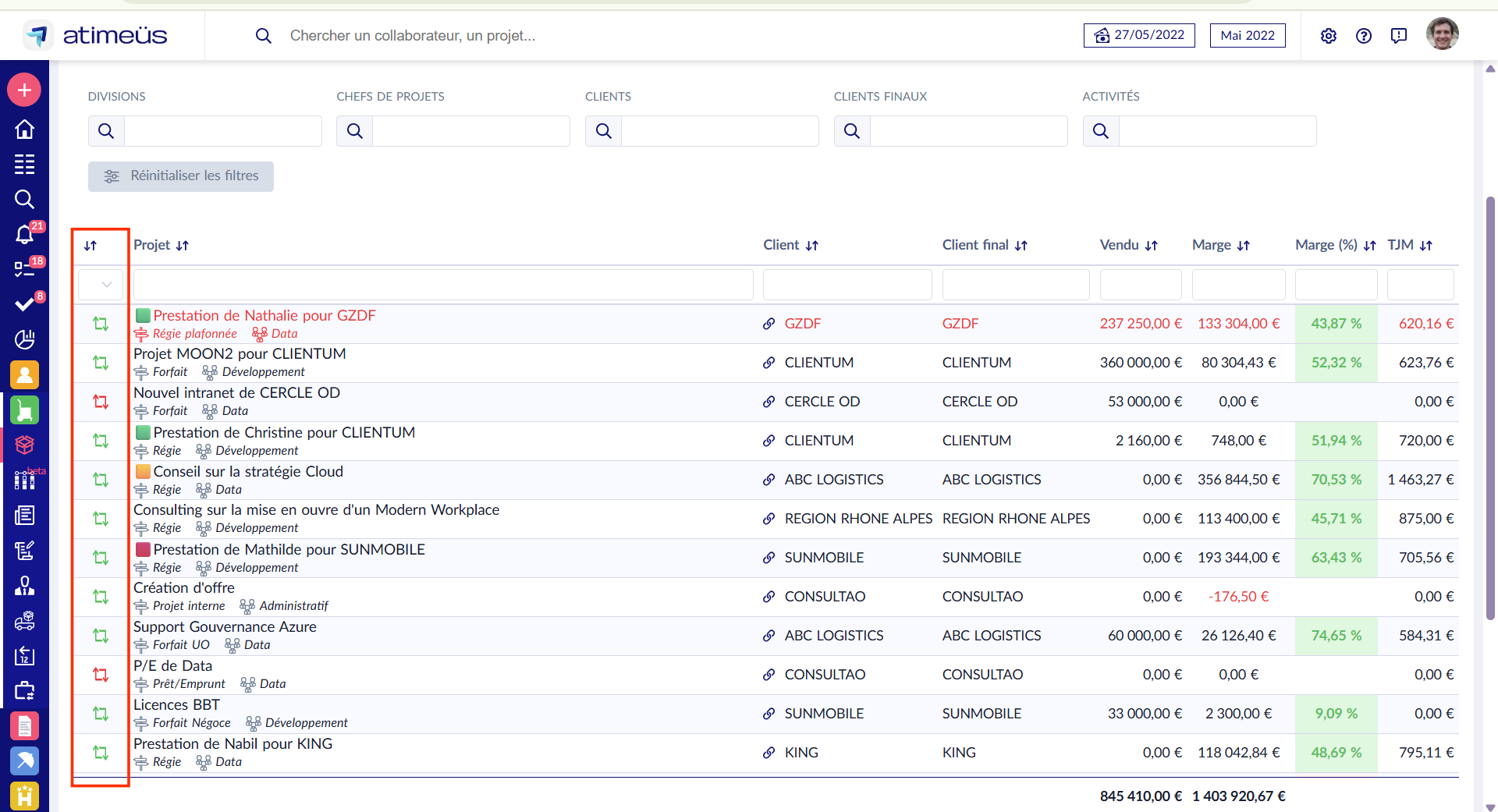This screenshot has height=812, width=1498.
Task: Open the pink document sidebar icon
Action: coord(24,726)
